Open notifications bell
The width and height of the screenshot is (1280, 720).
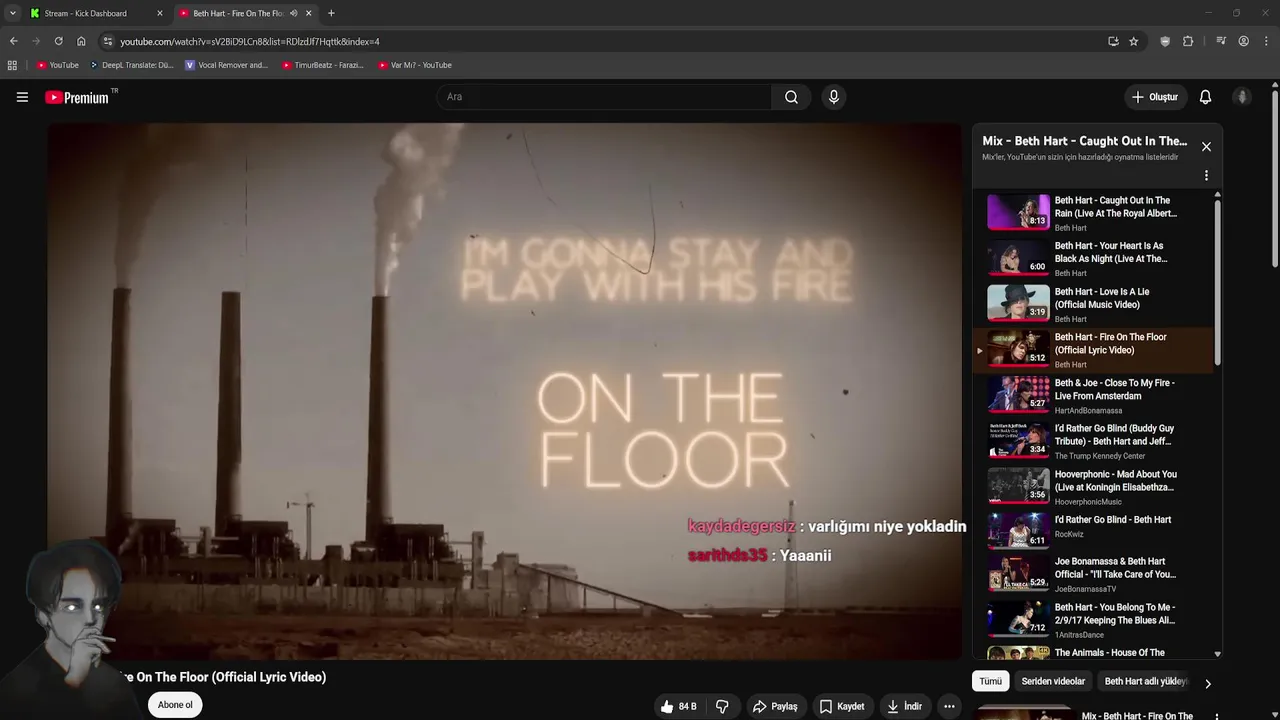click(x=1205, y=97)
